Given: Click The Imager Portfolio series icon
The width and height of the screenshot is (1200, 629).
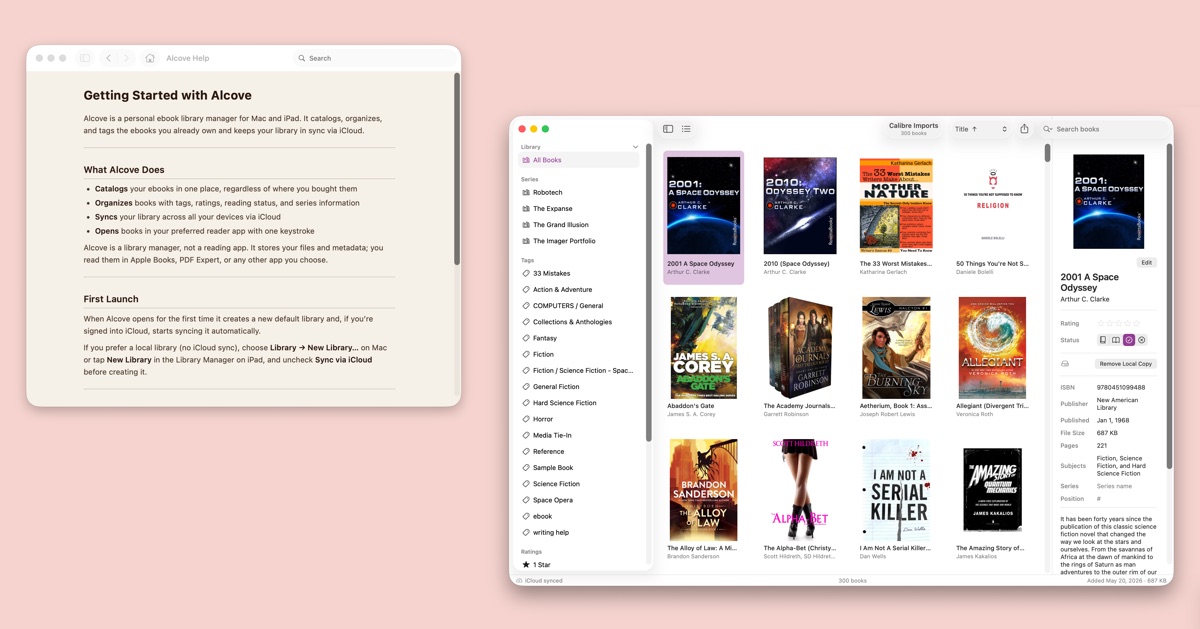Looking at the screenshot, I should tap(526, 241).
